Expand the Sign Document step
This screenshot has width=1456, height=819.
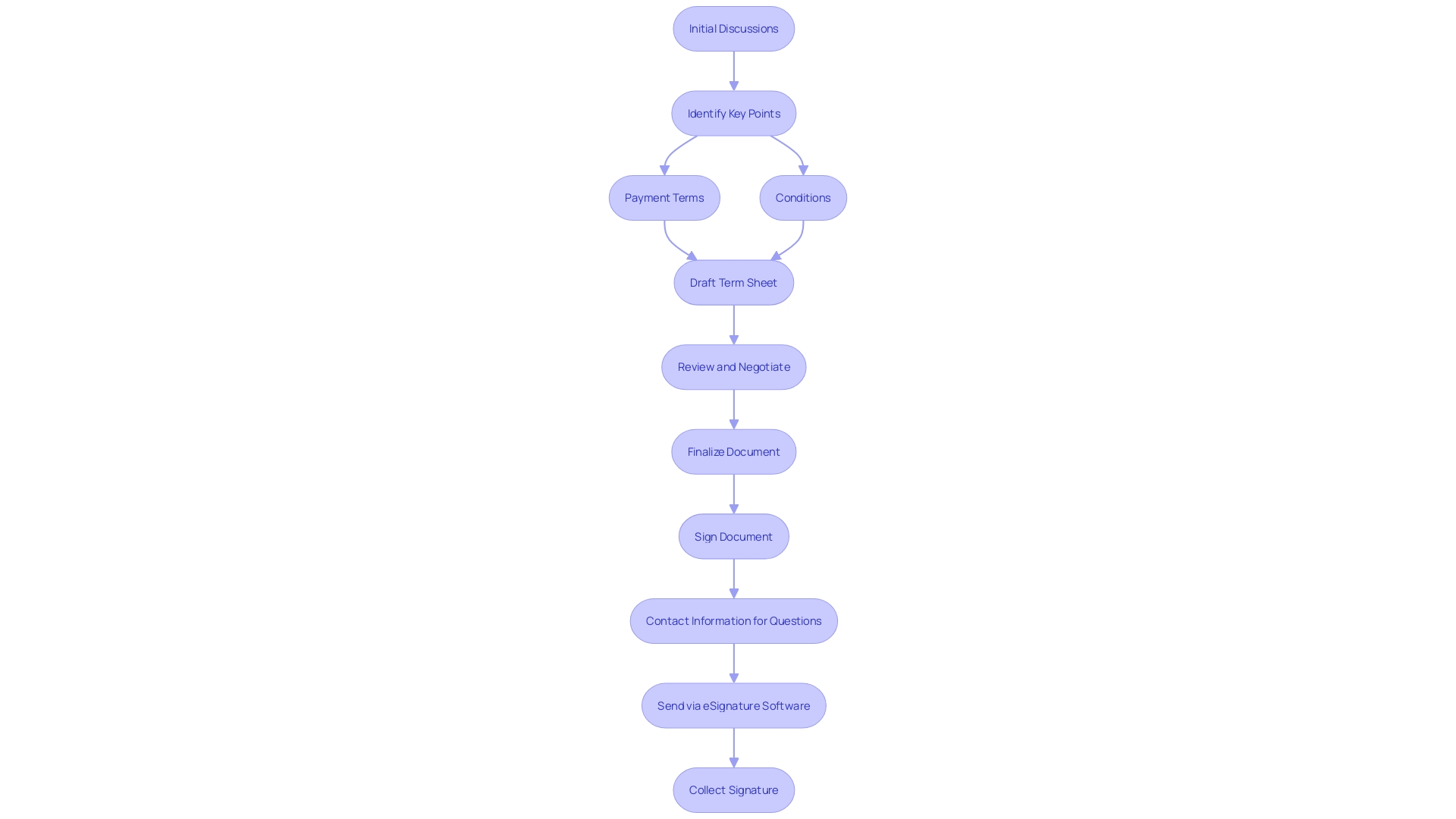pyautogui.click(x=733, y=536)
